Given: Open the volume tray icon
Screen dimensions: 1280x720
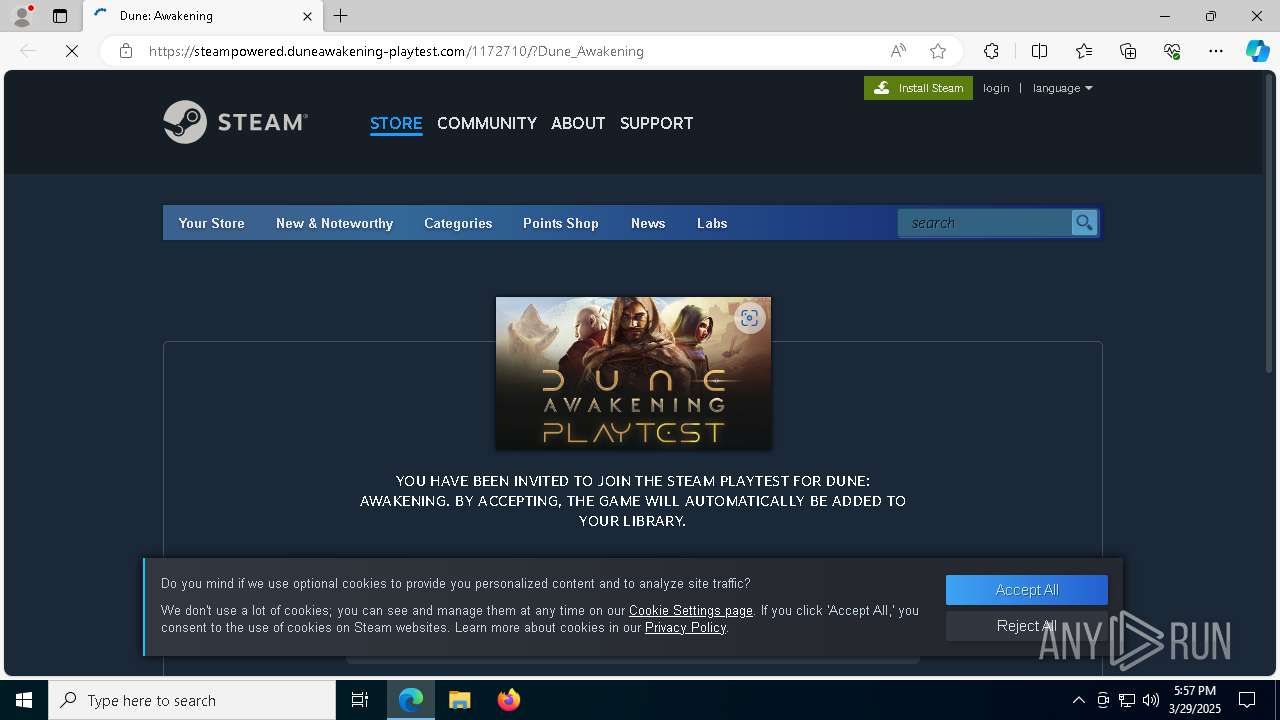Looking at the screenshot, I should [1151, 700].
